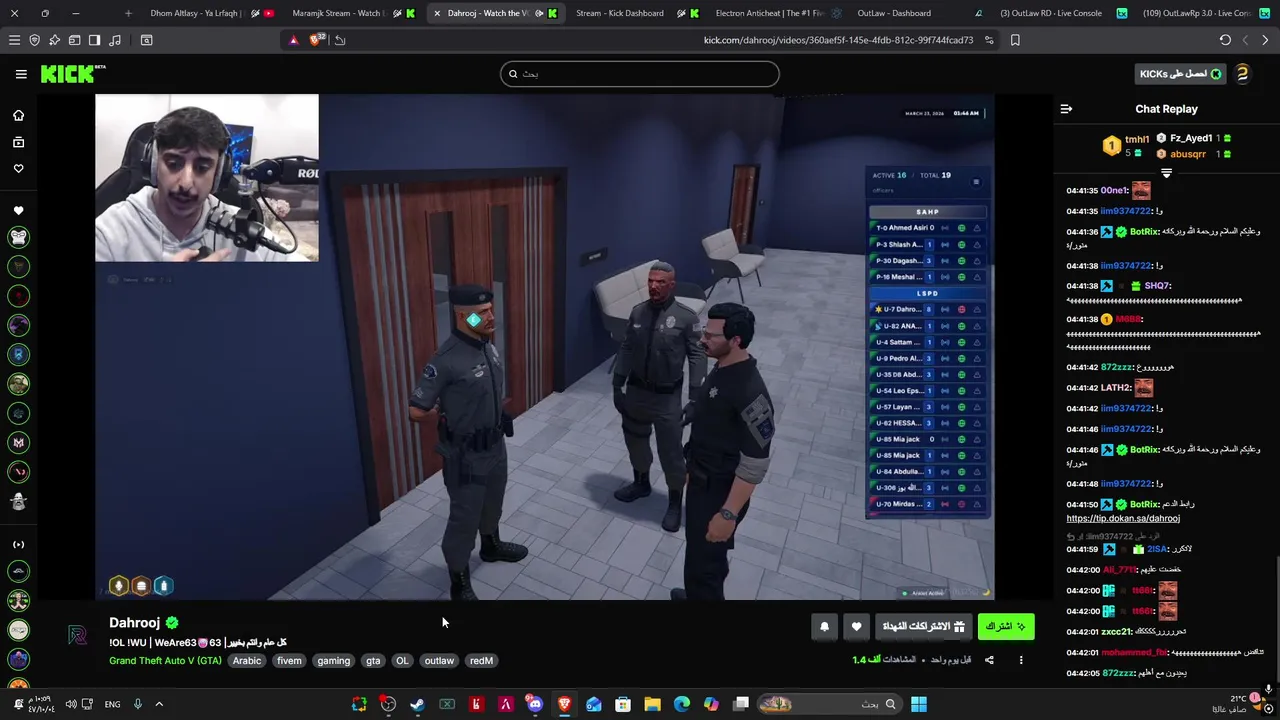Click tmhl1 top gifter
This screenshot has height=720, width=1280.
(x=1137, y=139)
